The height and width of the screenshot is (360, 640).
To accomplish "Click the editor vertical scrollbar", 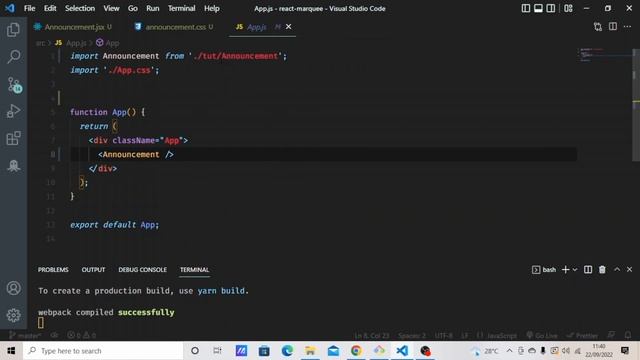I will tap(636, 105).
